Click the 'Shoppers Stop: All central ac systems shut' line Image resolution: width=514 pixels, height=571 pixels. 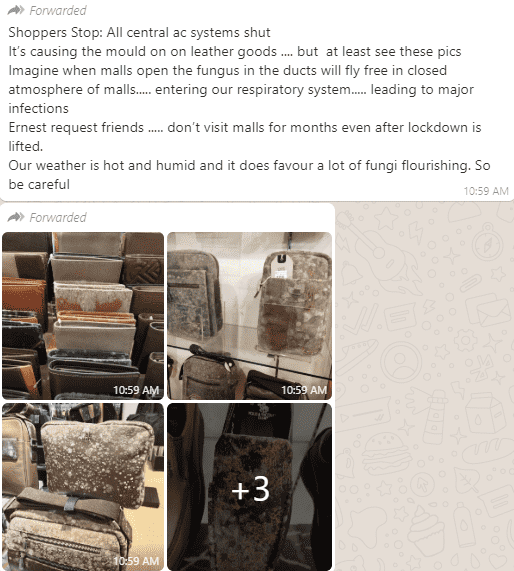[139, 32]
